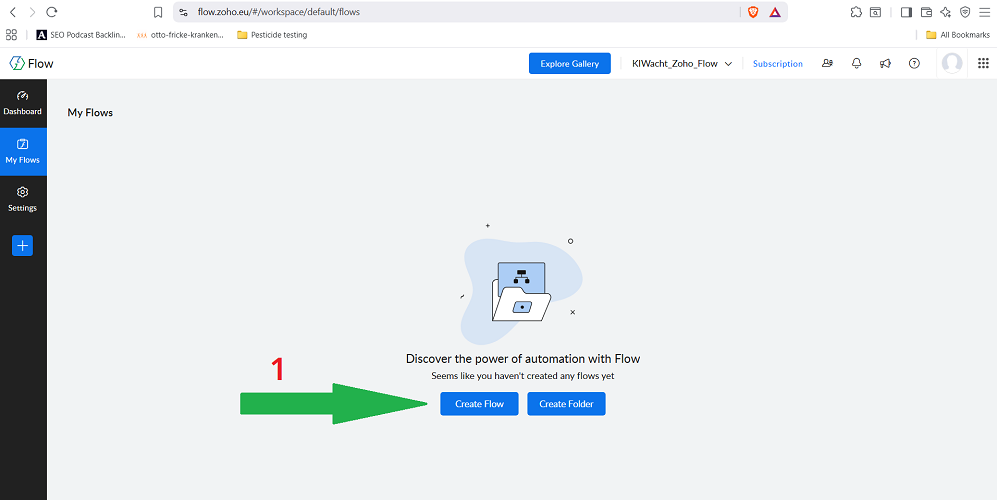Click the Zoho Flow logo
This screenshot has width=997, height=500.
tap(32, 63)
